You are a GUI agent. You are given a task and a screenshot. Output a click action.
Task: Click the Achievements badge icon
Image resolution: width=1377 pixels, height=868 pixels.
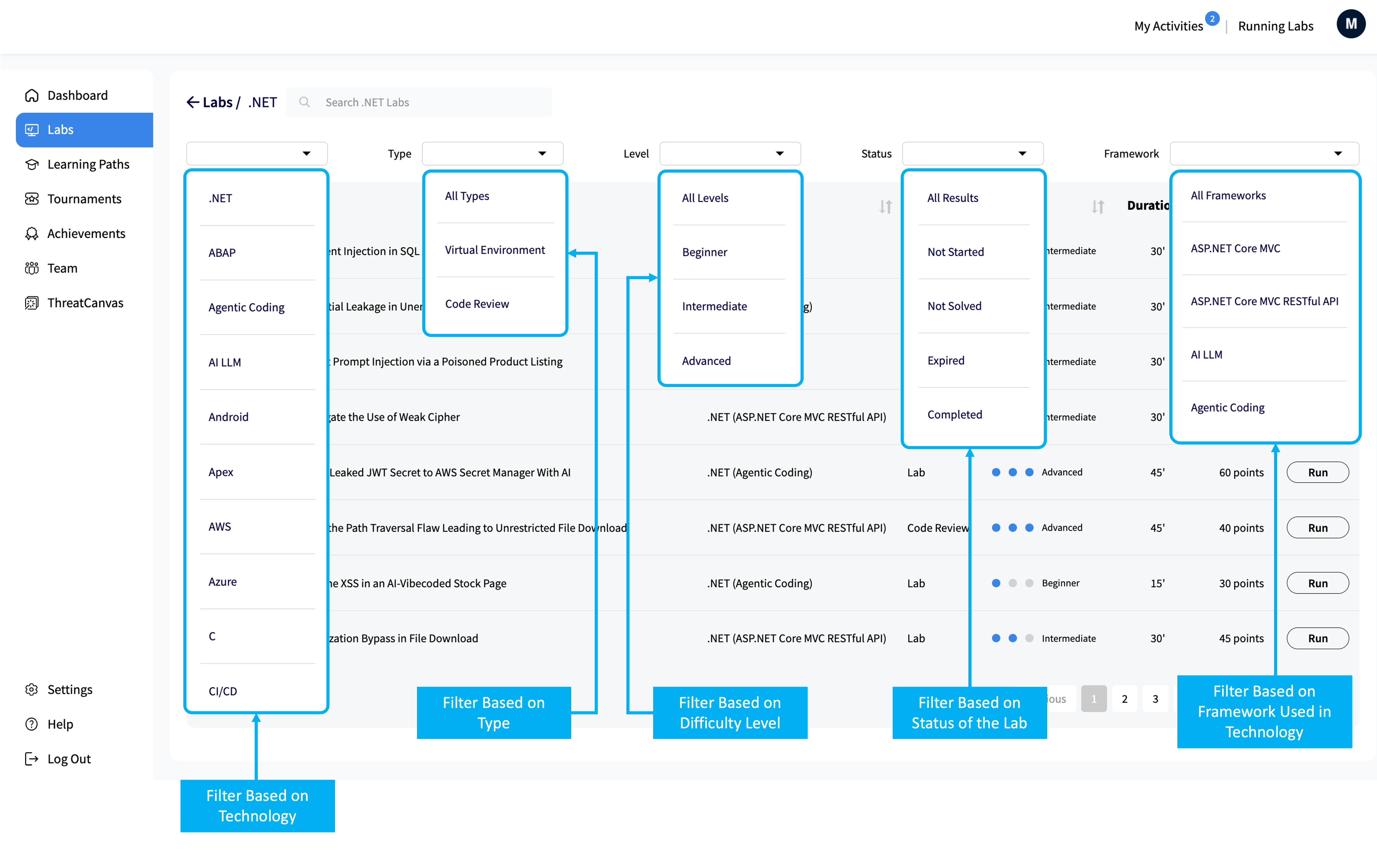click(32, 234)
